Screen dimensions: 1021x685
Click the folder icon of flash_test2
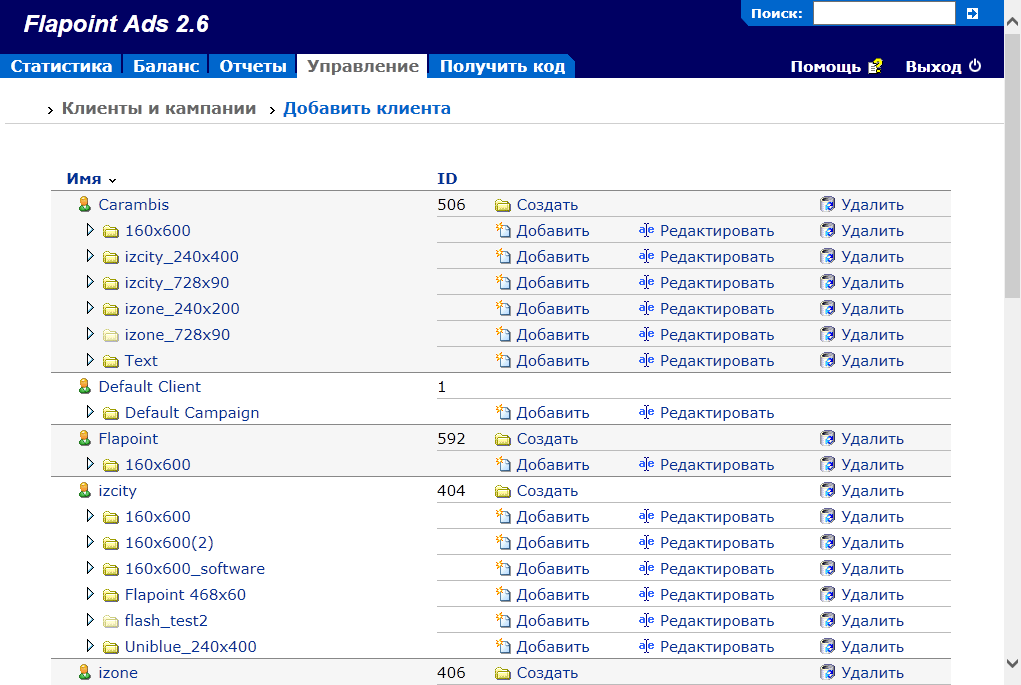coord(111,621)
